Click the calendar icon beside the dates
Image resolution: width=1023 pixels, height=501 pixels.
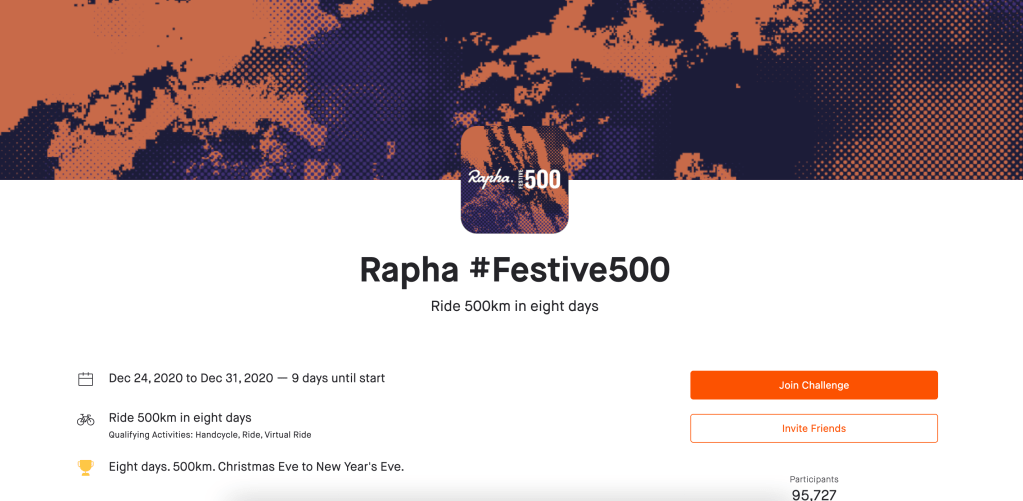coord(86,379)
